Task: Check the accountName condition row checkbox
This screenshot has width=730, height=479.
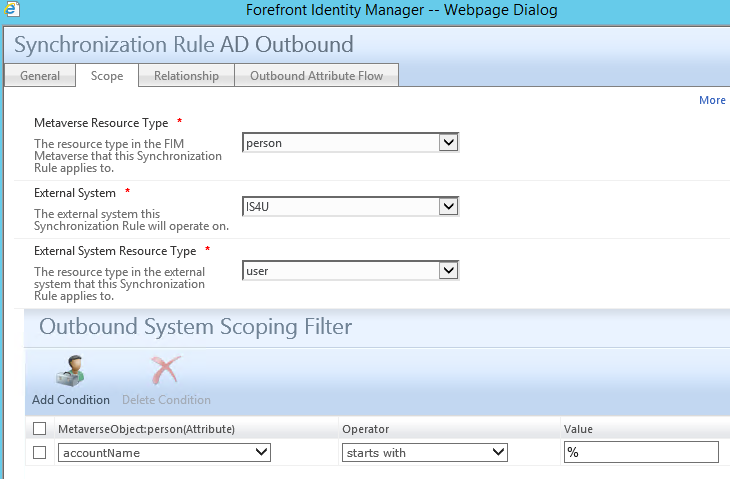Action: [40, 452]
